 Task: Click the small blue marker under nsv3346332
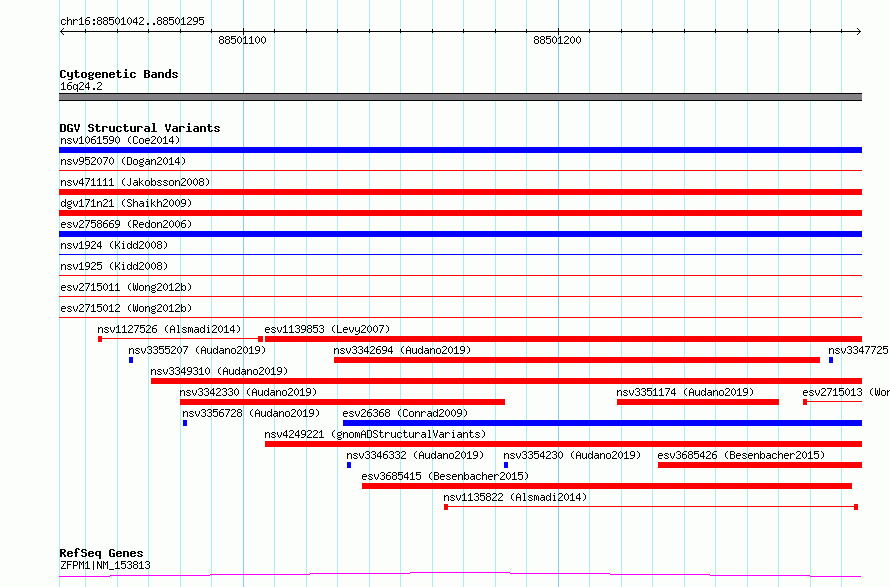point(349,465)
